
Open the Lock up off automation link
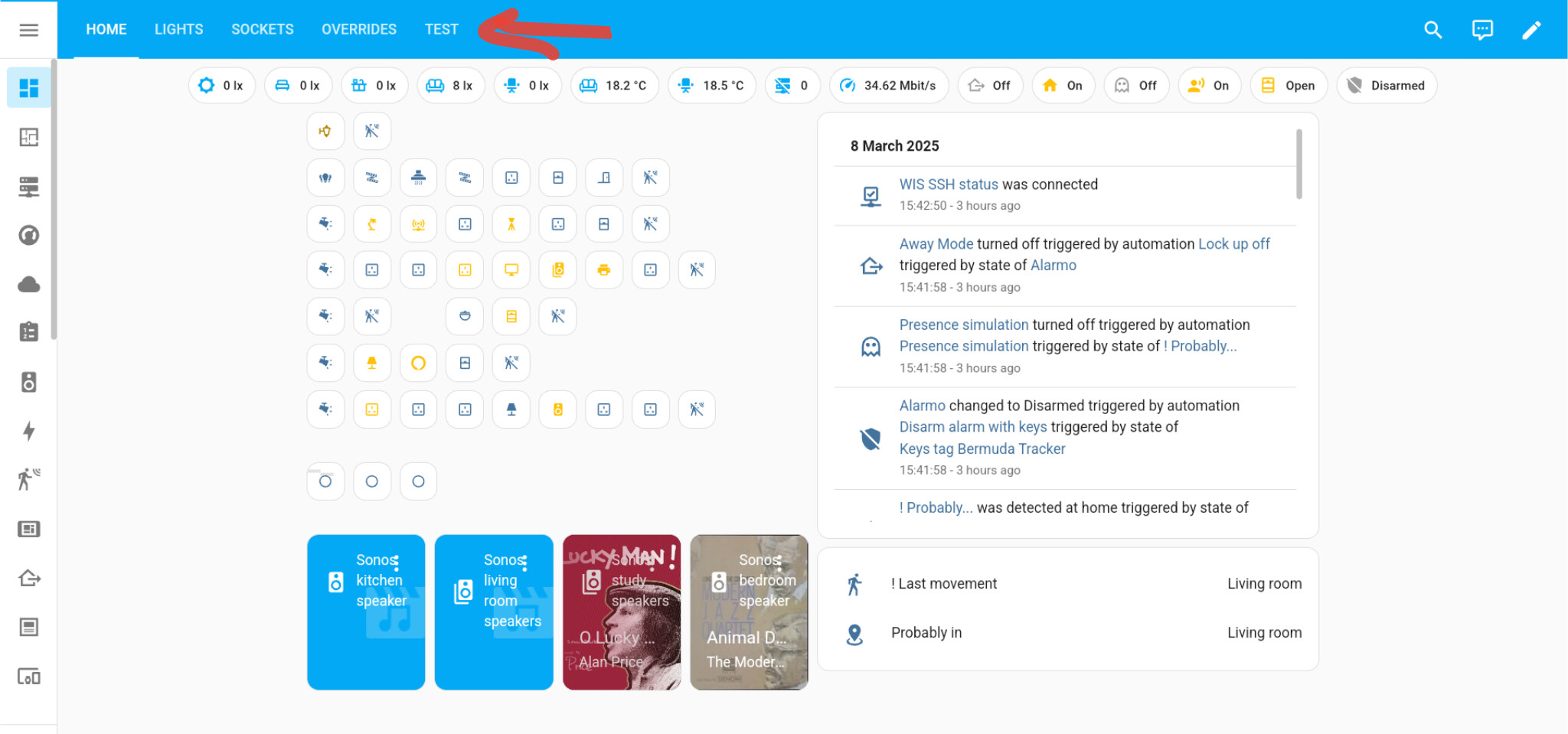tap(1234, 244)
